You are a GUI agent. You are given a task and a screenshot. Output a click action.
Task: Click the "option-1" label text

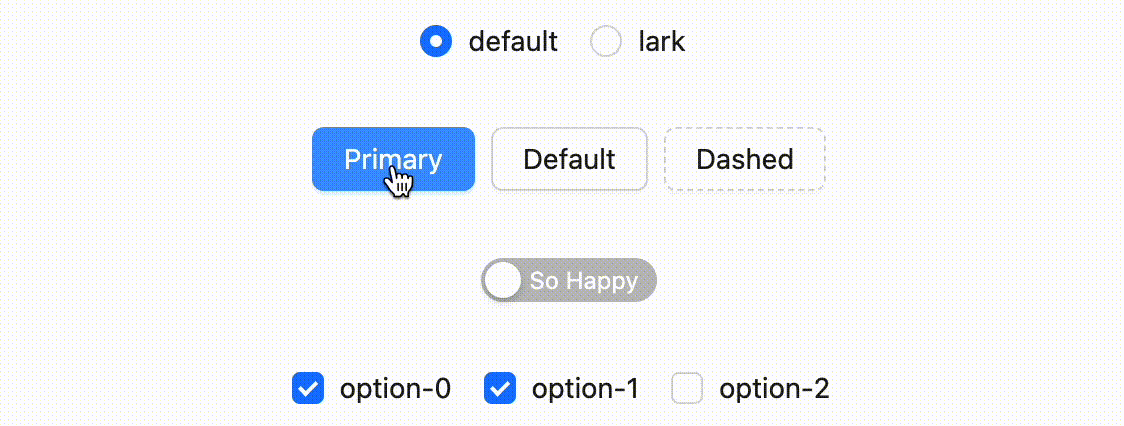click(x=586, y=388)
